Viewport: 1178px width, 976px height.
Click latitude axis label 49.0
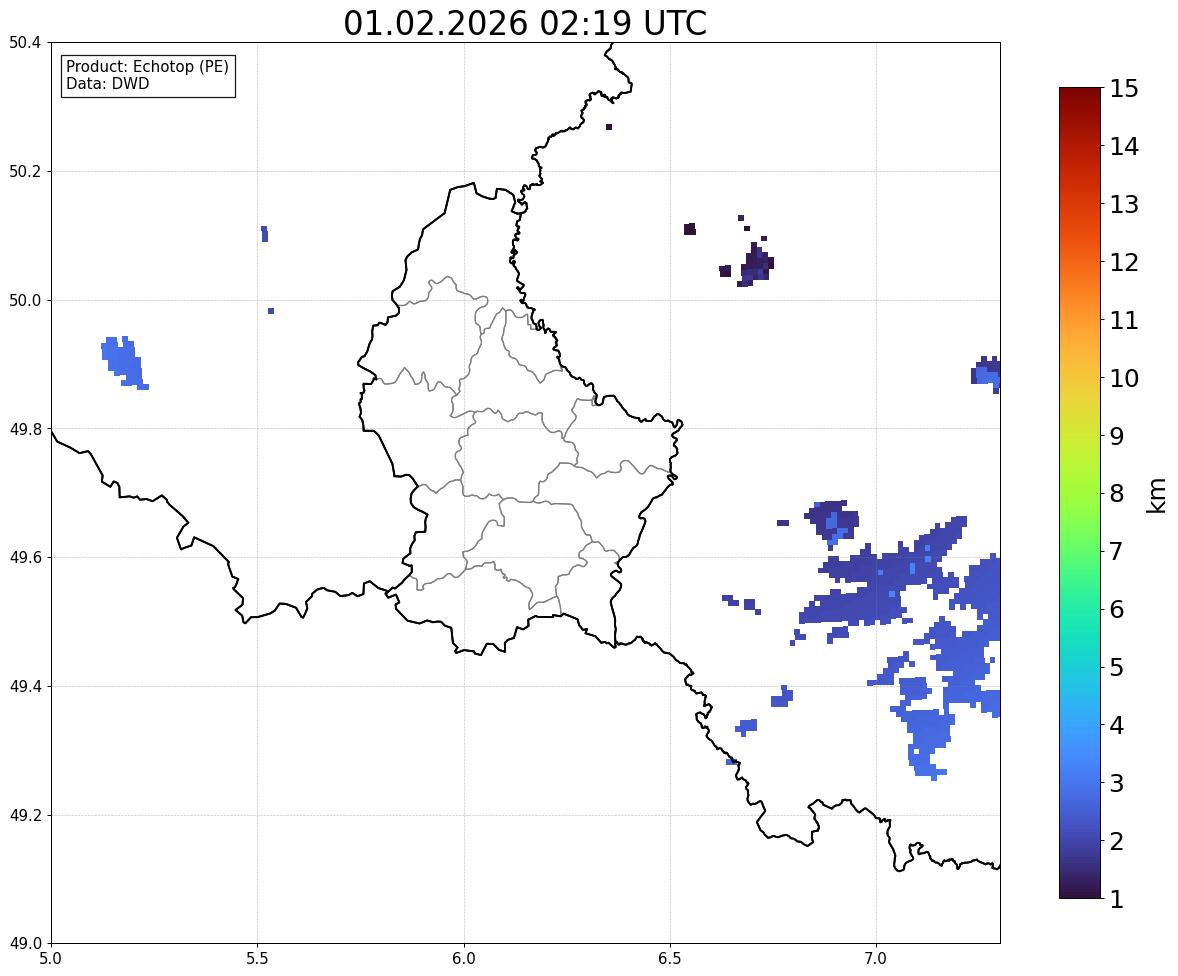coord(25,944)
